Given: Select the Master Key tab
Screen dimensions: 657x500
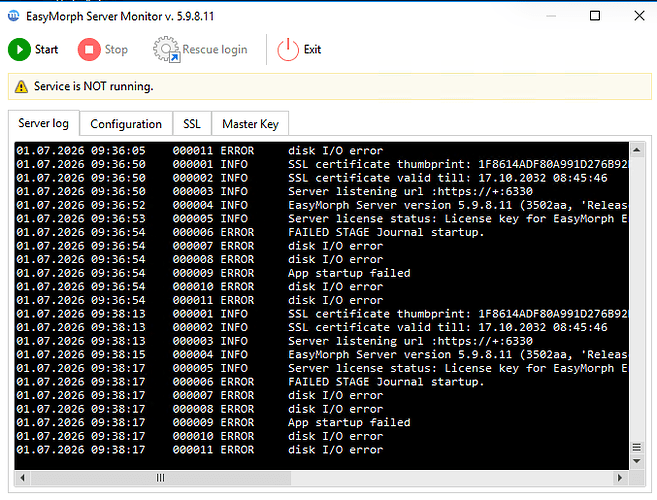Looking at the screenshot, I should (250, 124).
